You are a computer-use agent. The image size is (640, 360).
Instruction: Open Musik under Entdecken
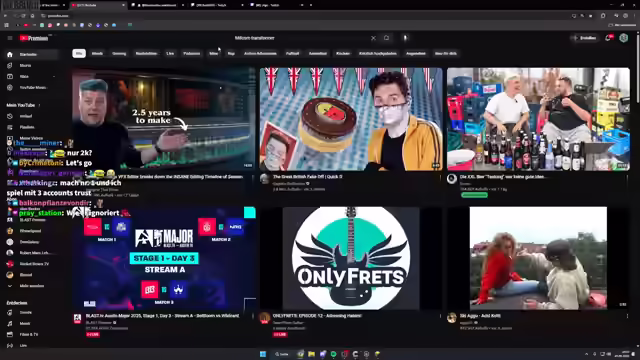(x=31, y=324)
